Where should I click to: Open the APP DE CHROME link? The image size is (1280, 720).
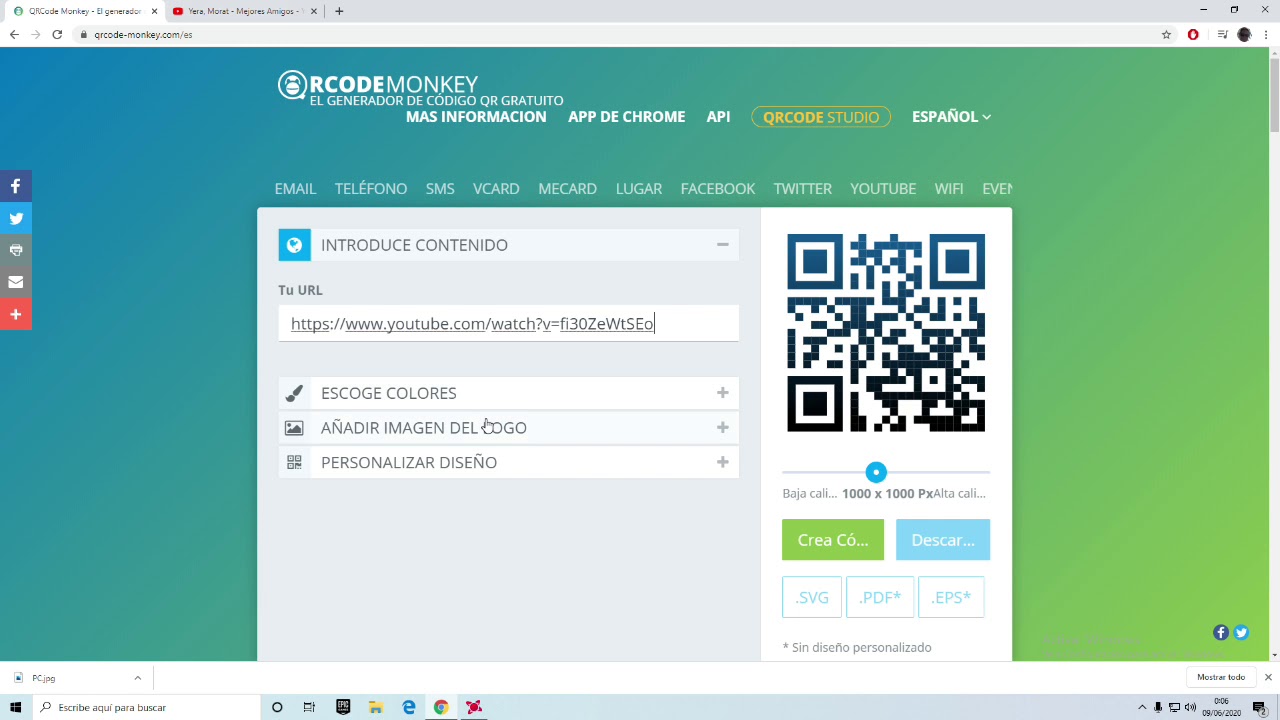626,117
